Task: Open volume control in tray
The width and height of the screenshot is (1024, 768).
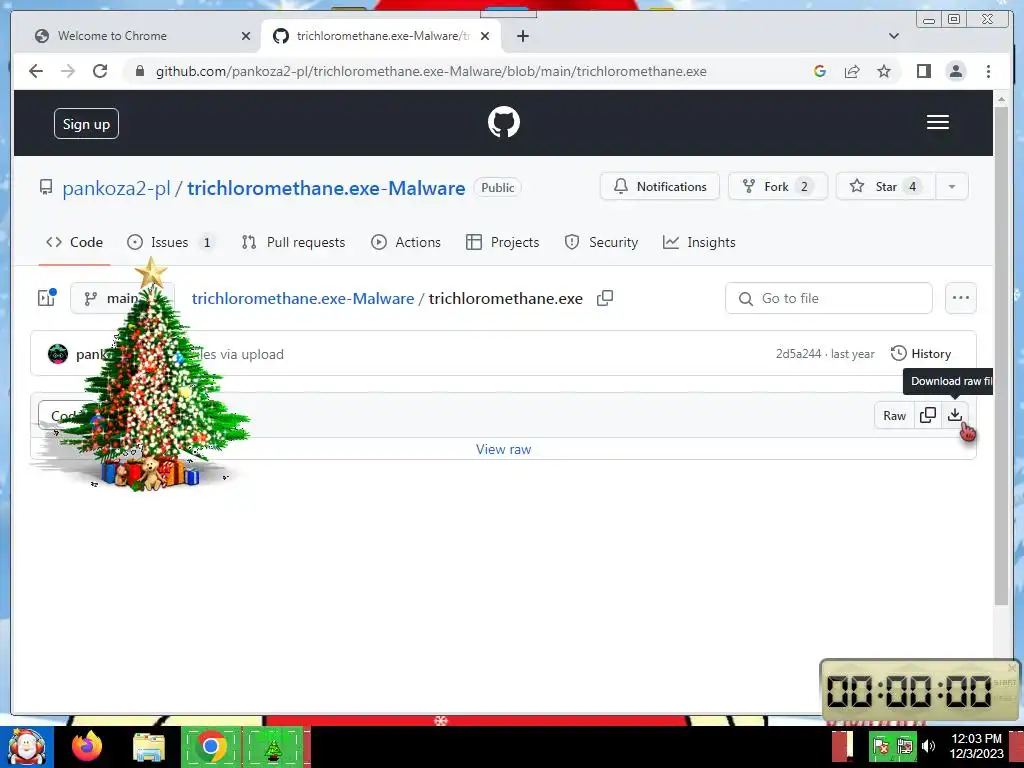Action: [x=928, y=746]
